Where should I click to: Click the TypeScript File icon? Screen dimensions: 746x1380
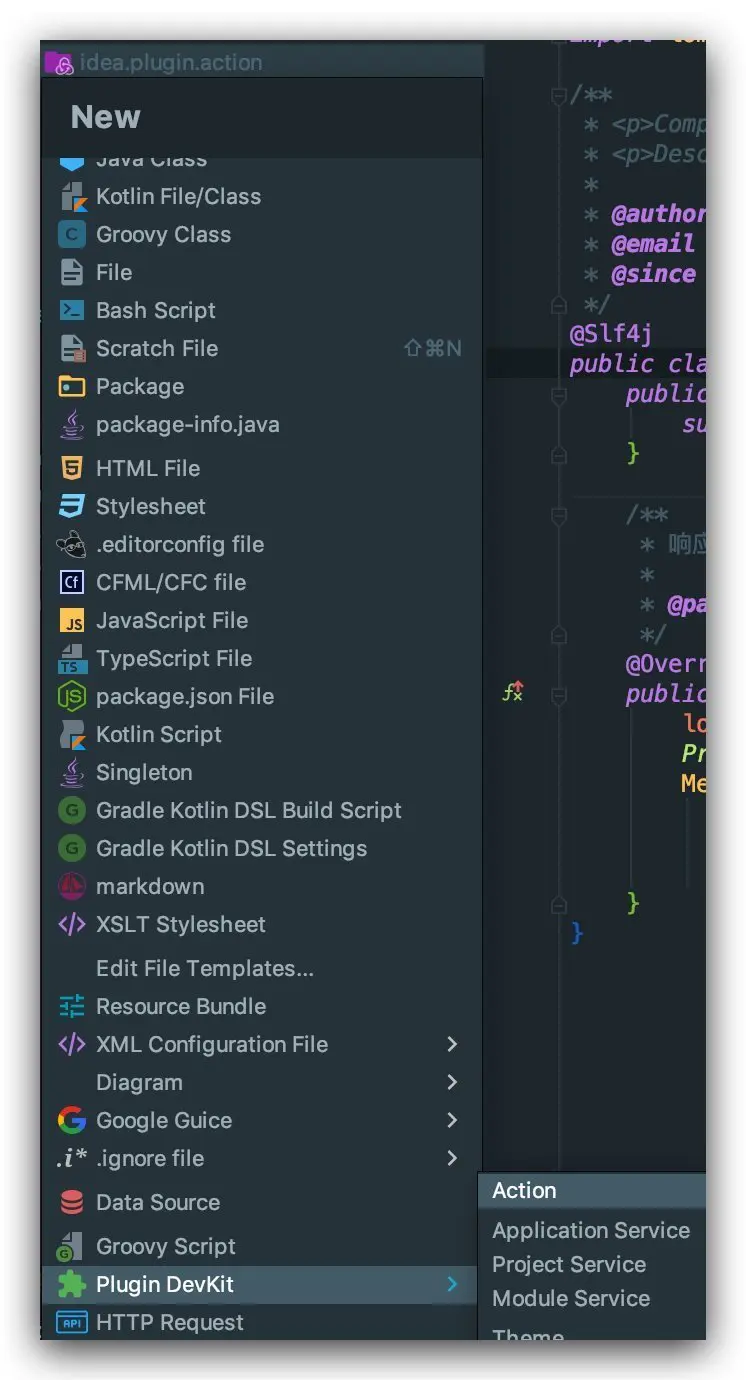pyautogui.click(x=72, y=659)
